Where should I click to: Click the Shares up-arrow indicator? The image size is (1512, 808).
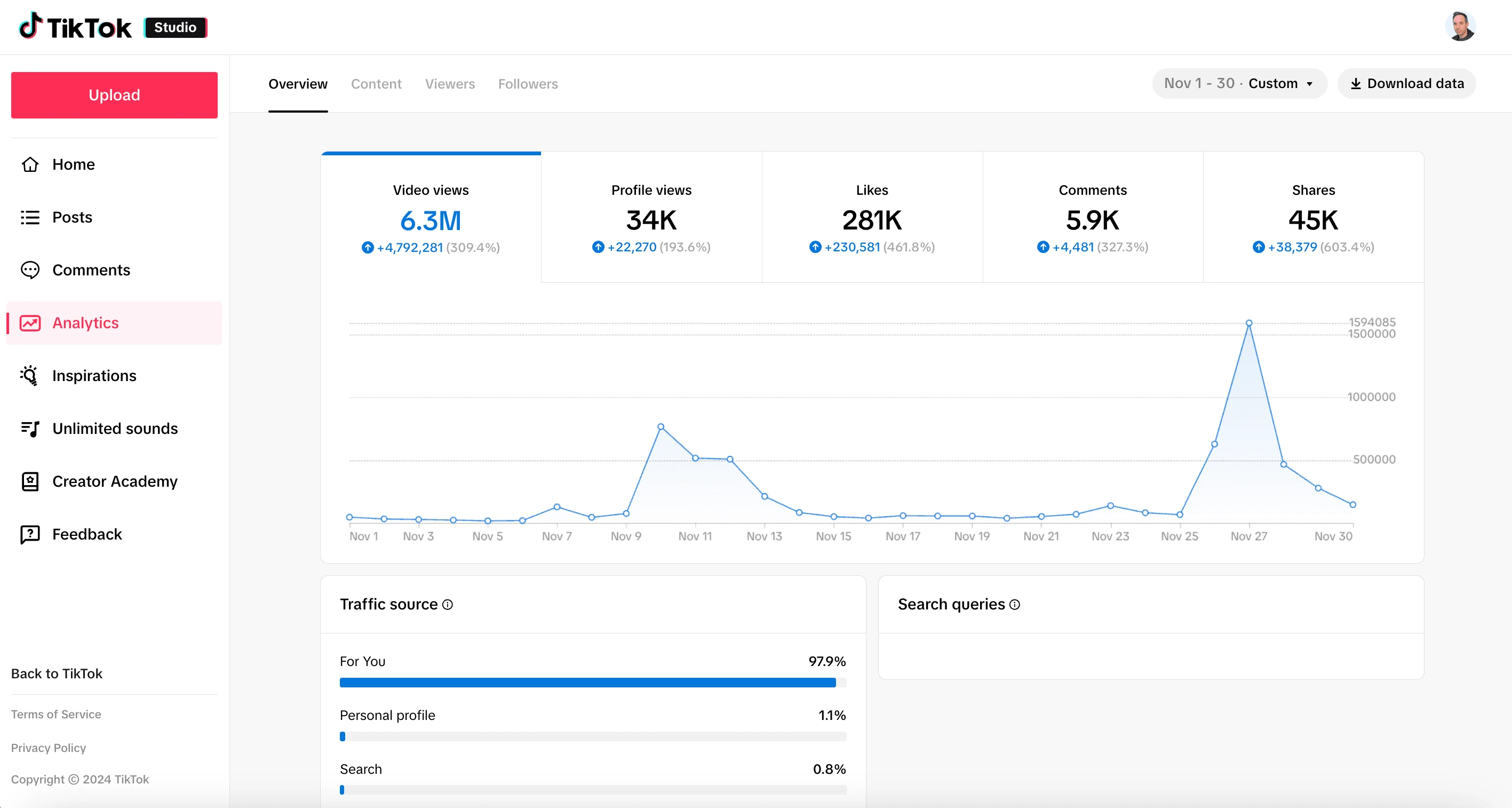point(1259,247)
